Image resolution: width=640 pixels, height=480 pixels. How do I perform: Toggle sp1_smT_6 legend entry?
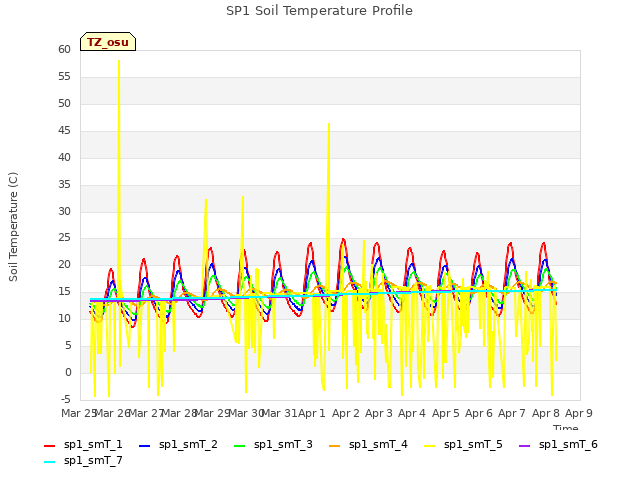click(x=558, y=444)
